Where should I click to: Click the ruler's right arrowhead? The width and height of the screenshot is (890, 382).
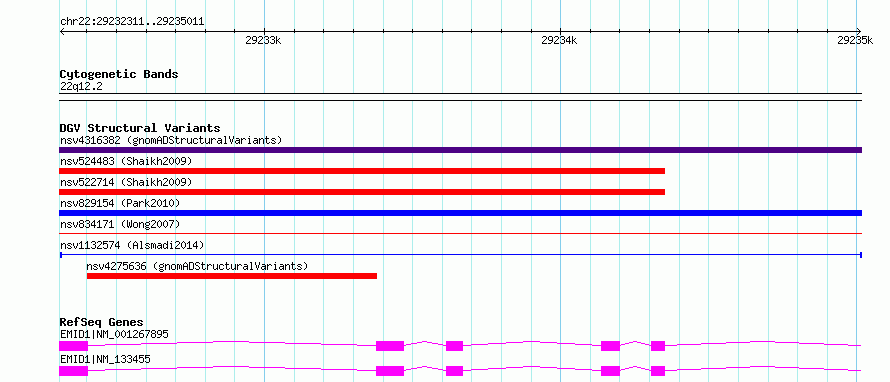[859, 31]
